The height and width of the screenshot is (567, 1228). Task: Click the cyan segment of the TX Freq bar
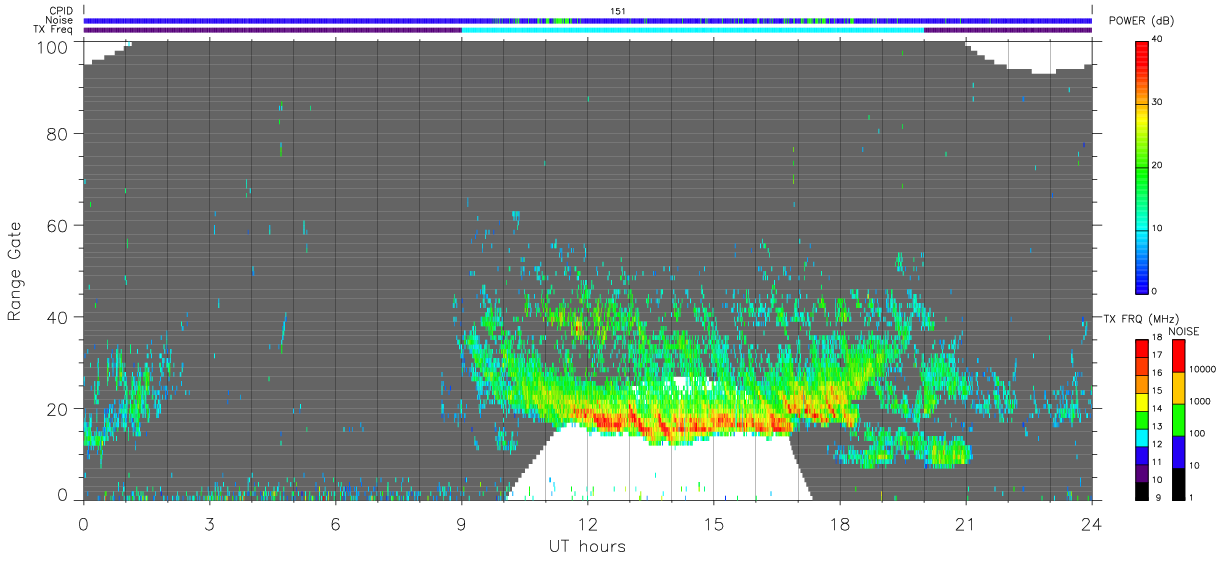(692, 30)
